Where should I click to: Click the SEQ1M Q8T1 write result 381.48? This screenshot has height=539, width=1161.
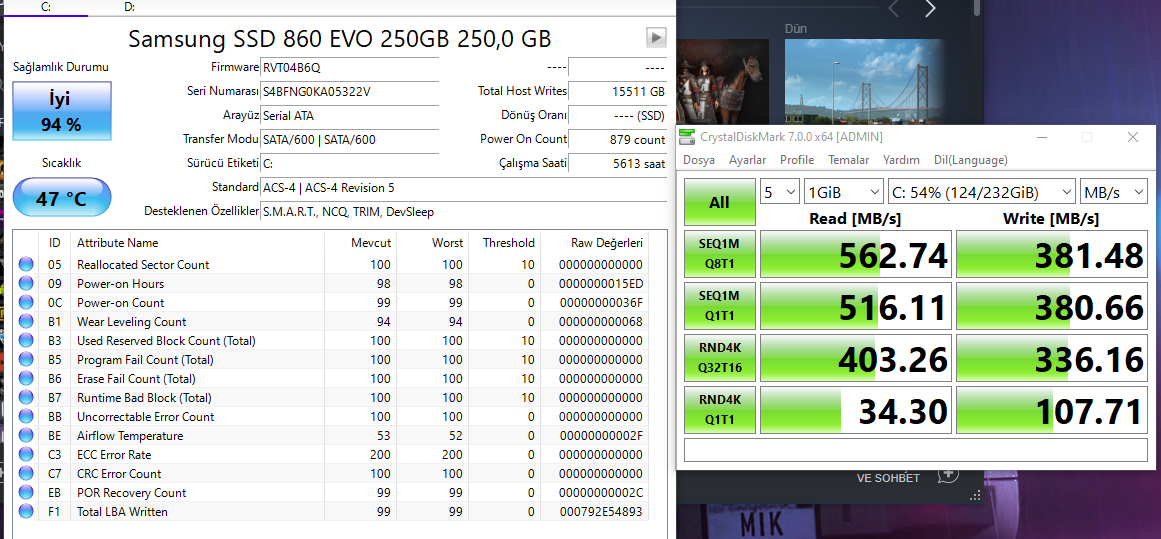tap(1051, 255)
